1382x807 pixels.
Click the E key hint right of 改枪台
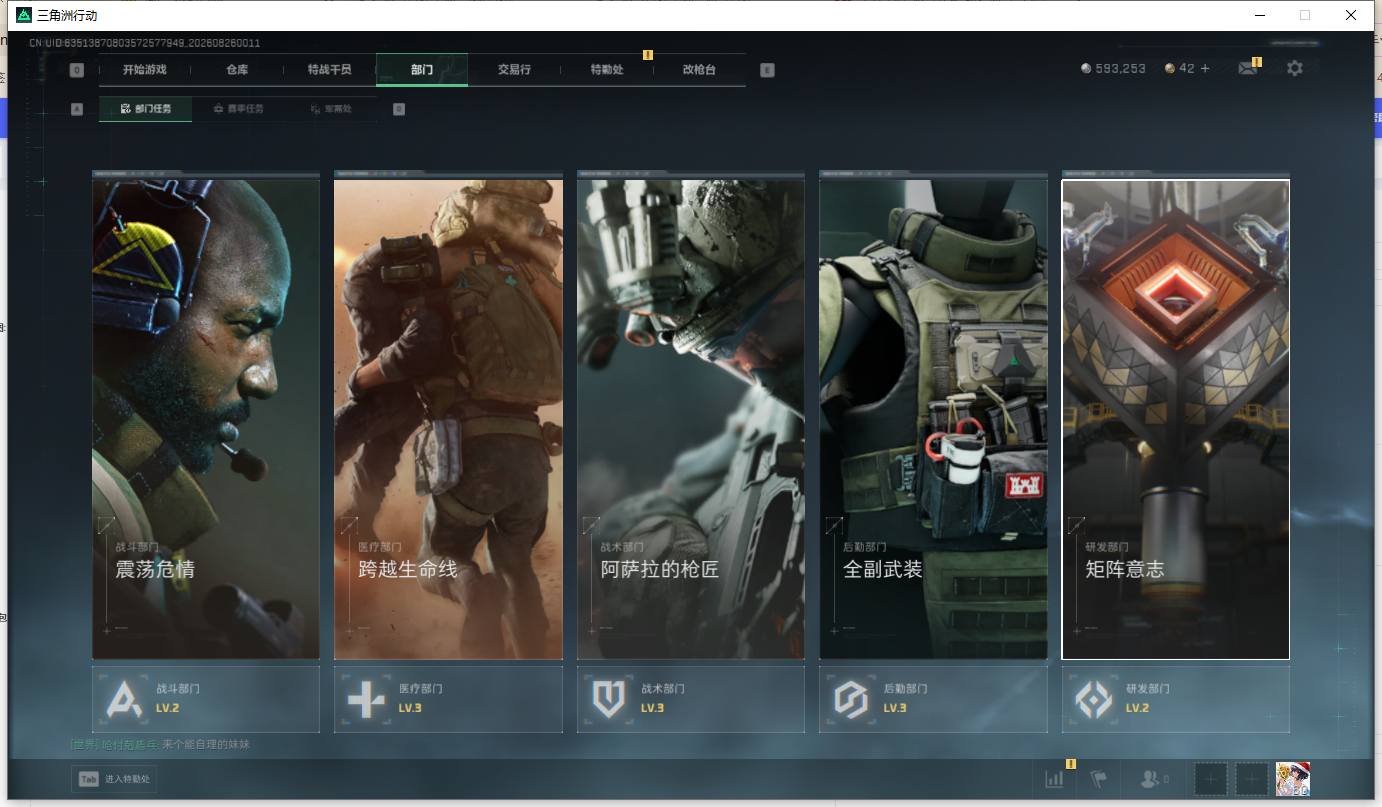tap(767, 70)
